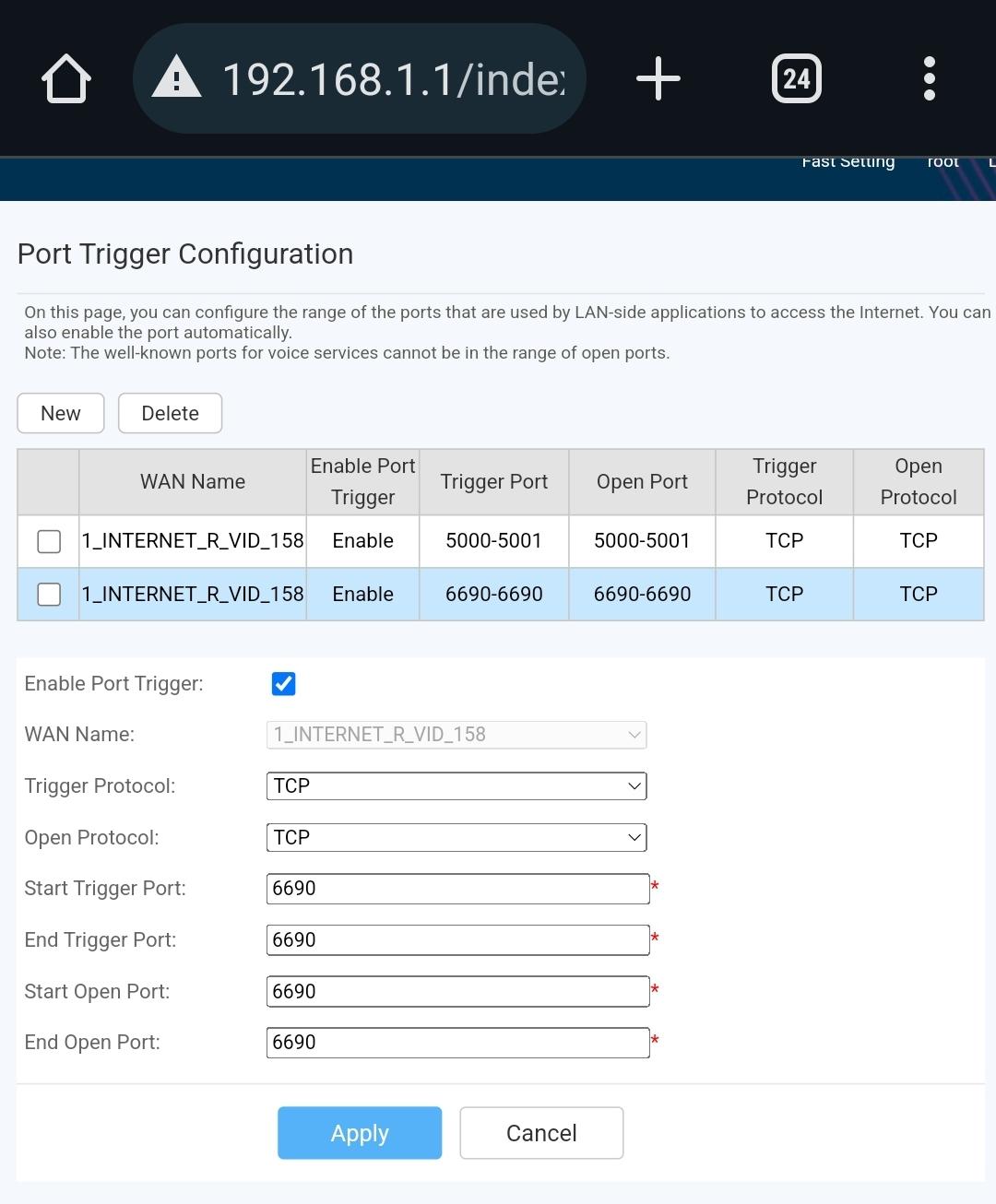Viewport: 996px width, 1204px height.
Task: Tap the browser home icon
Action: click(66, 79)
